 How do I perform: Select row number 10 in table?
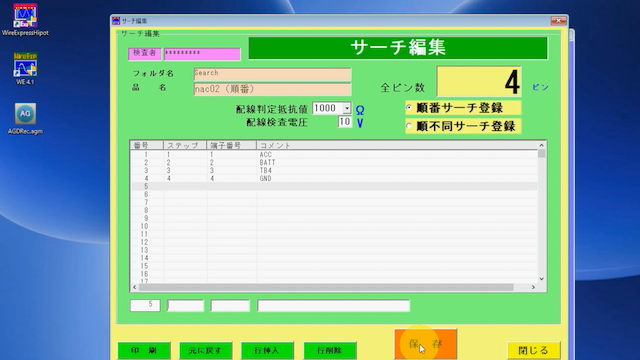point(334,226)
